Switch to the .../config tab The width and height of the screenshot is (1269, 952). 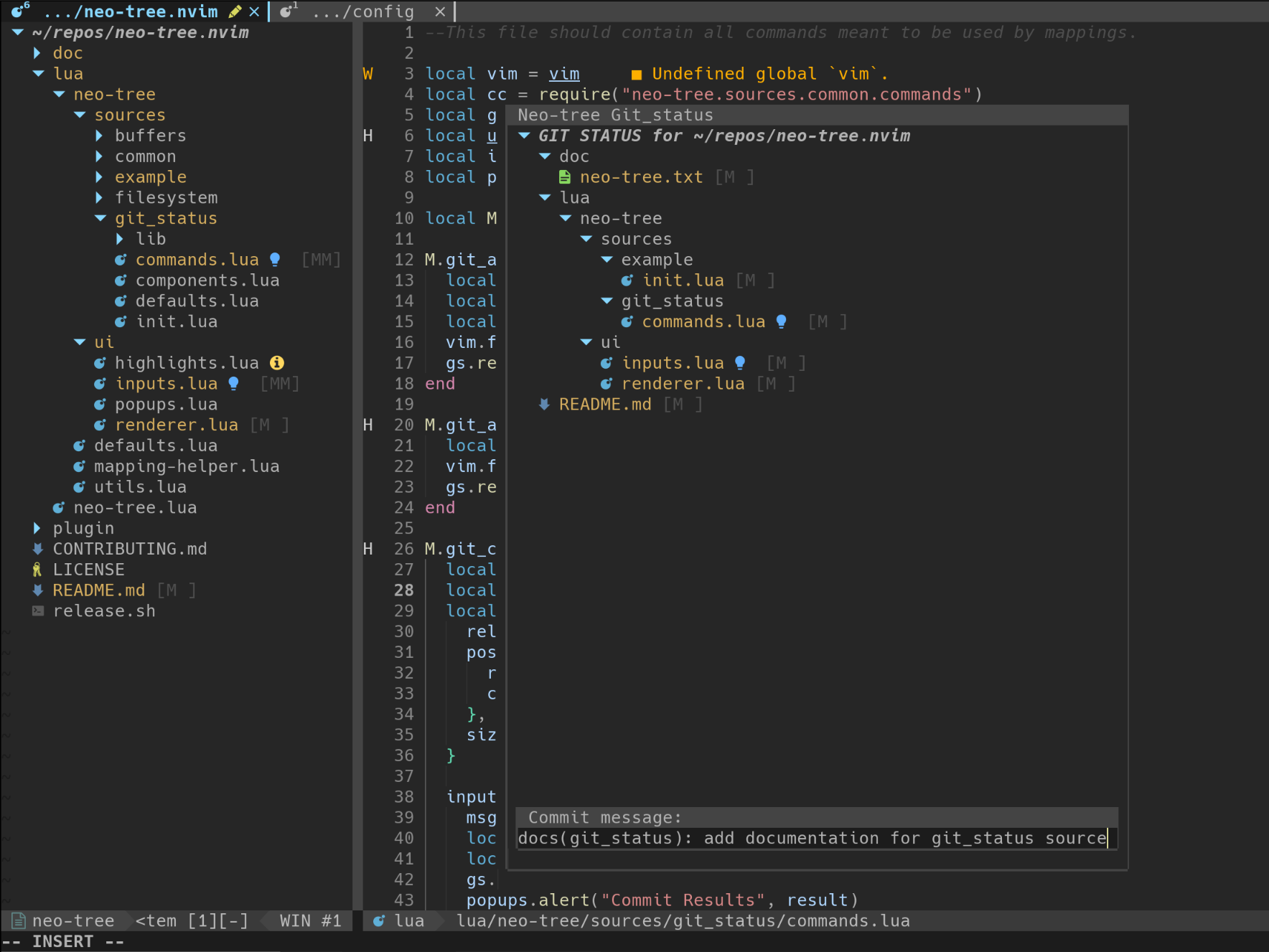point(366,11)
